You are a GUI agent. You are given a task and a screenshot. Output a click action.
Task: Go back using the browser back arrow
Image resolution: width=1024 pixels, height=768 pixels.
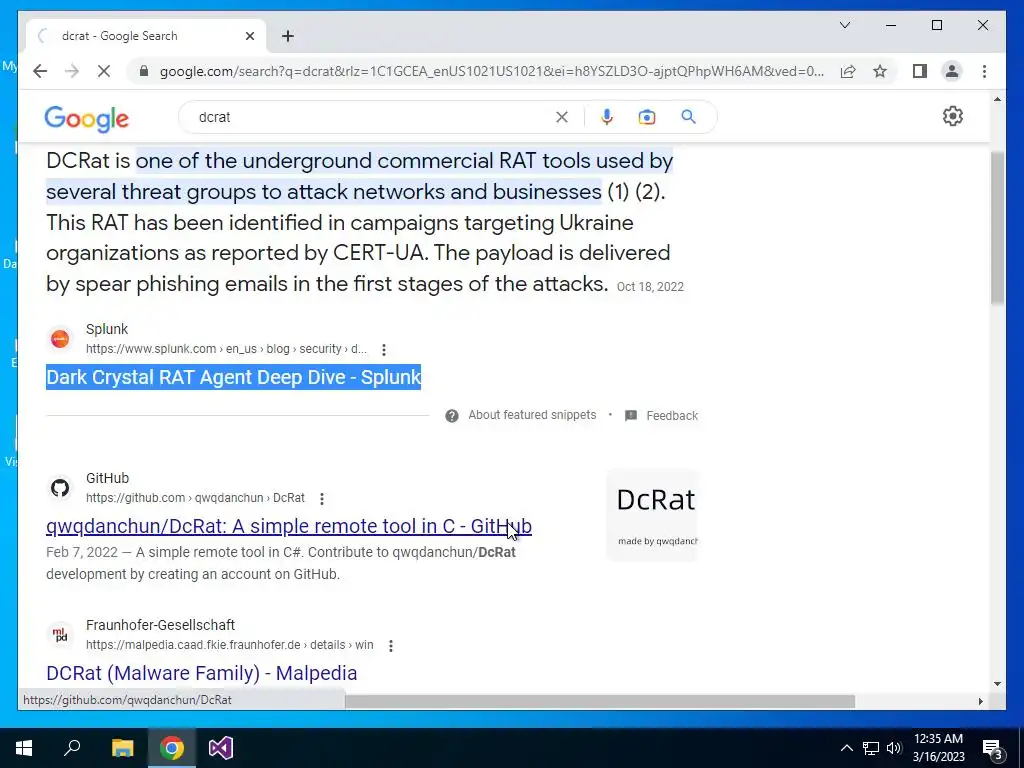coord(40,71)
